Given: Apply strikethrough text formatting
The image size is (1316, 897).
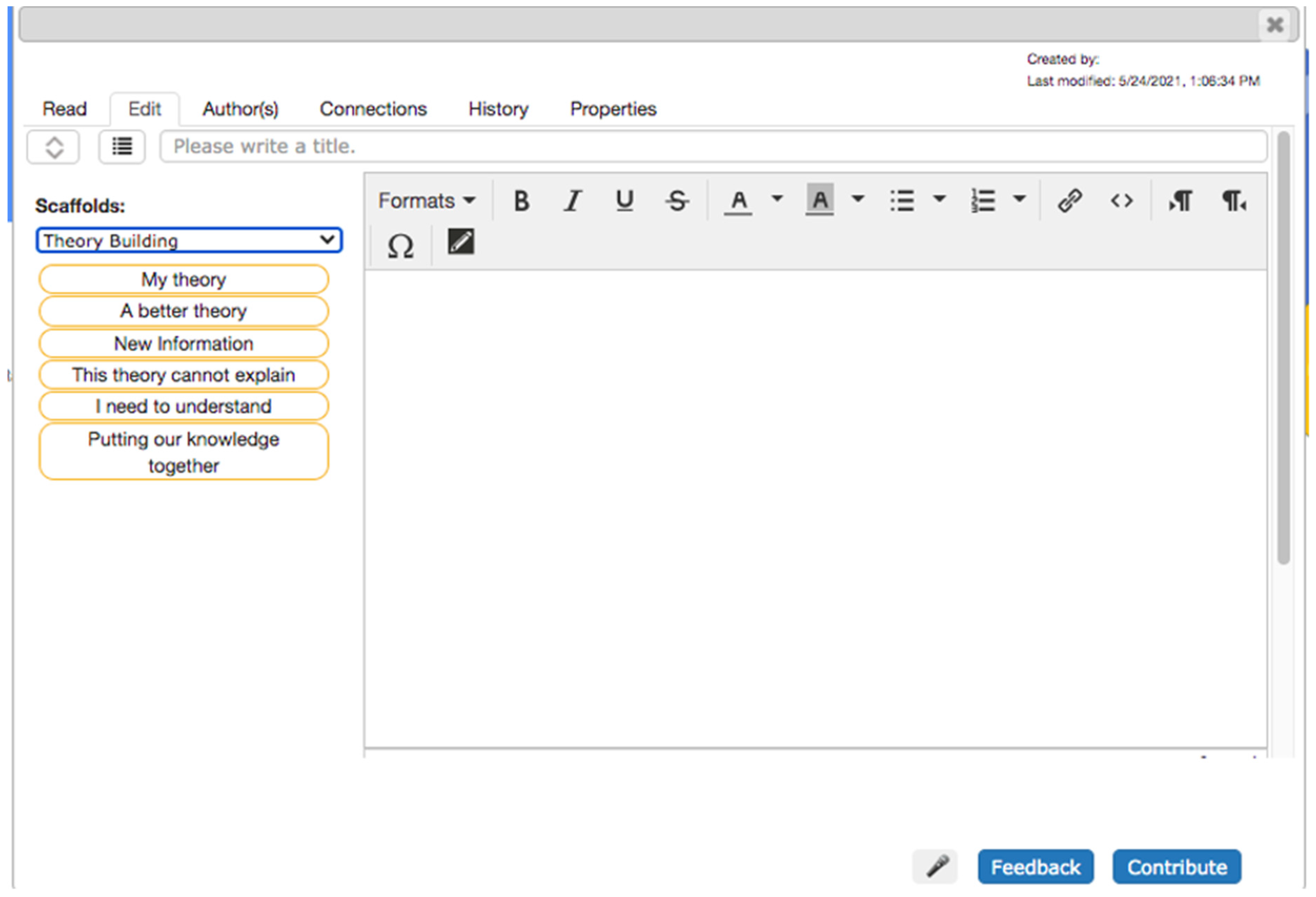Looking at the screenshot, I should (677, 200).
